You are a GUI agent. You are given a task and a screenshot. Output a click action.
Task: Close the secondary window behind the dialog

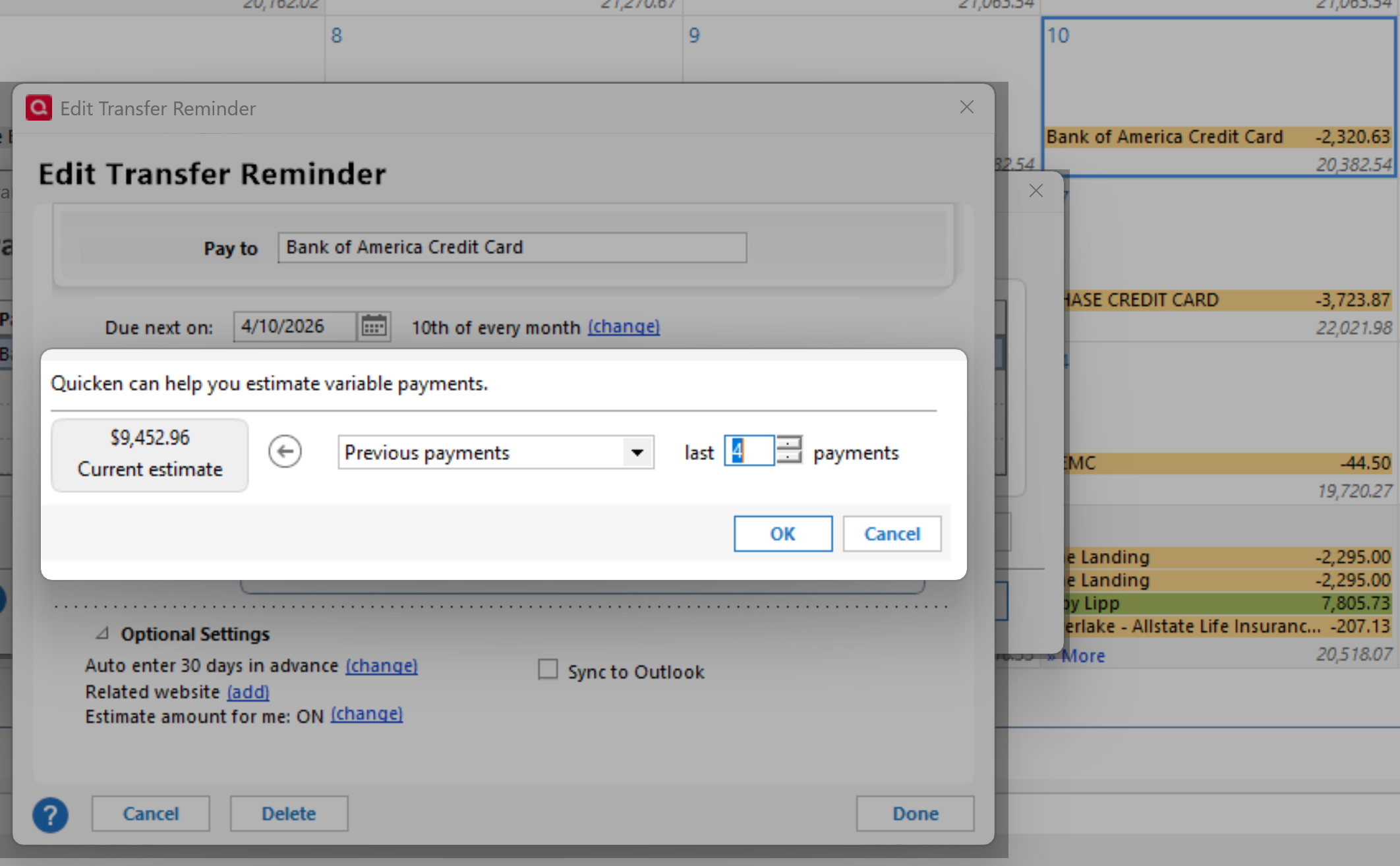1035,191
